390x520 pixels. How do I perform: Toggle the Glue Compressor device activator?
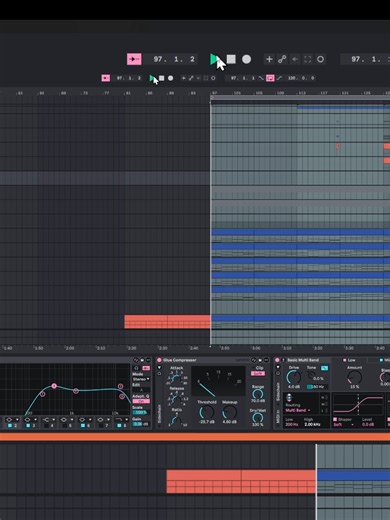pos(159,360)
